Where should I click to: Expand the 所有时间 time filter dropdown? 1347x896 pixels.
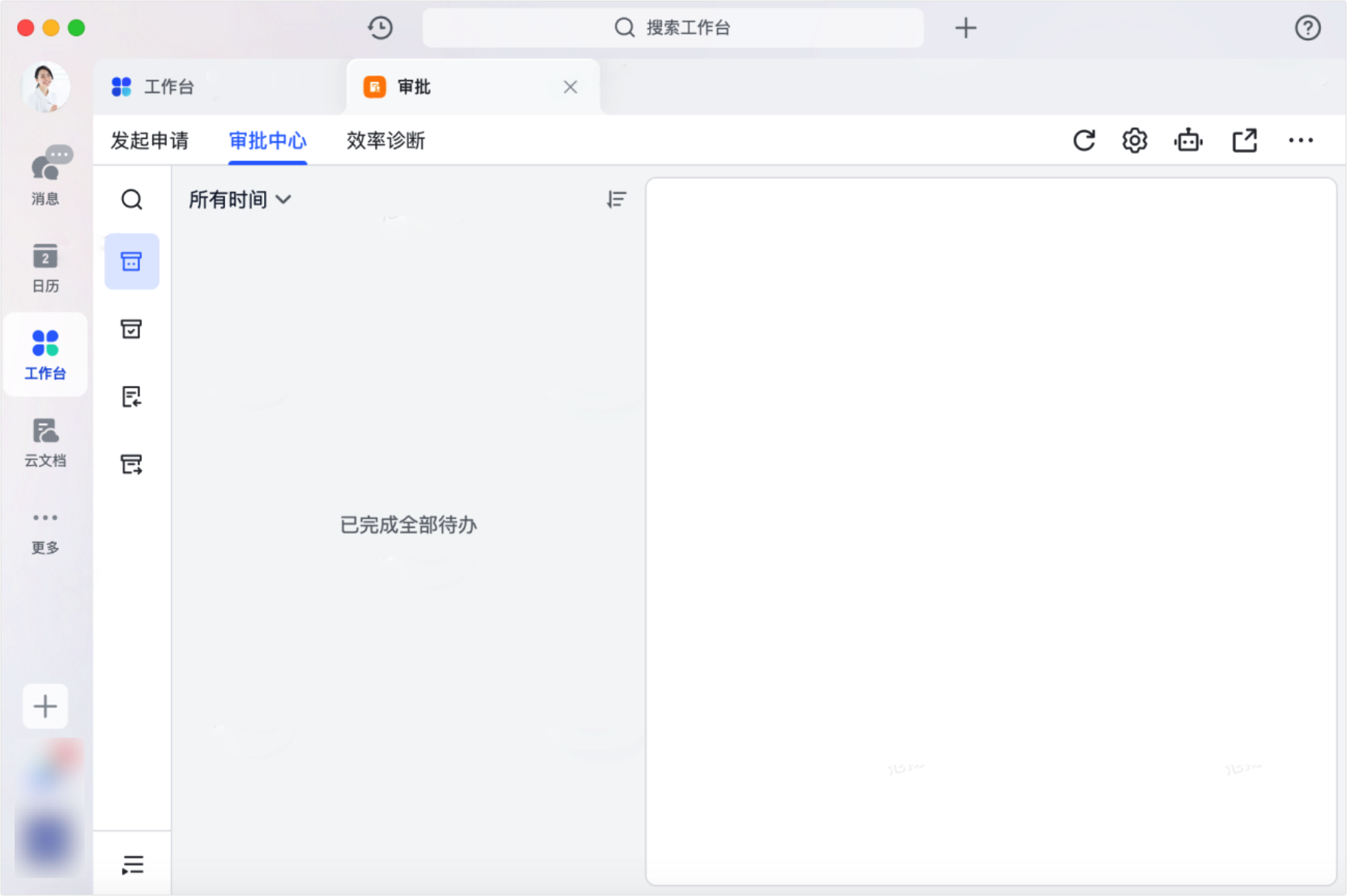pyautogui.click(x=239, y=199)
